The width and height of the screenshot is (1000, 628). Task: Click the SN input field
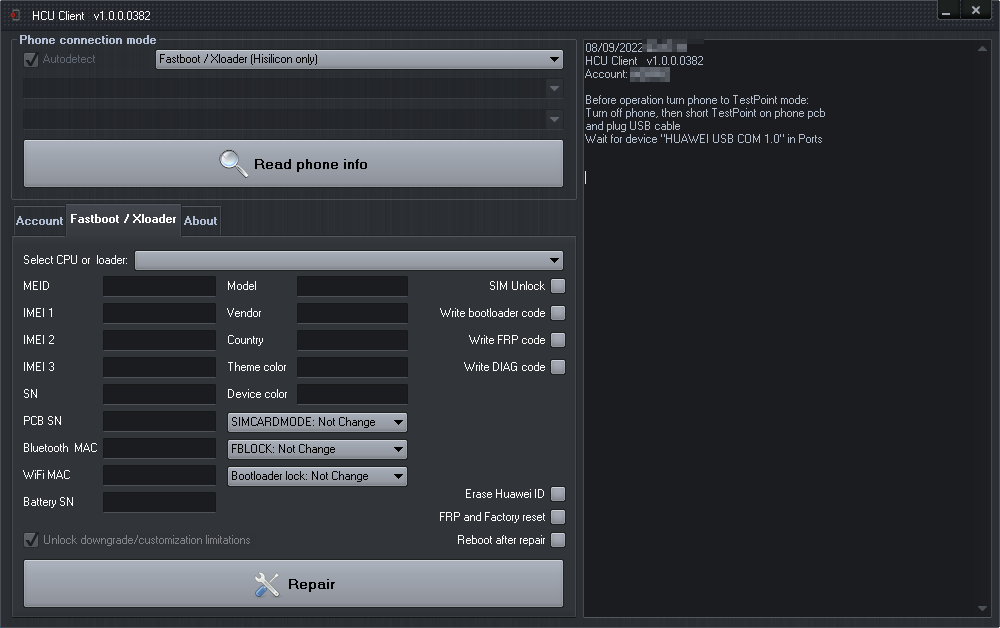click(x=159, y=394)
